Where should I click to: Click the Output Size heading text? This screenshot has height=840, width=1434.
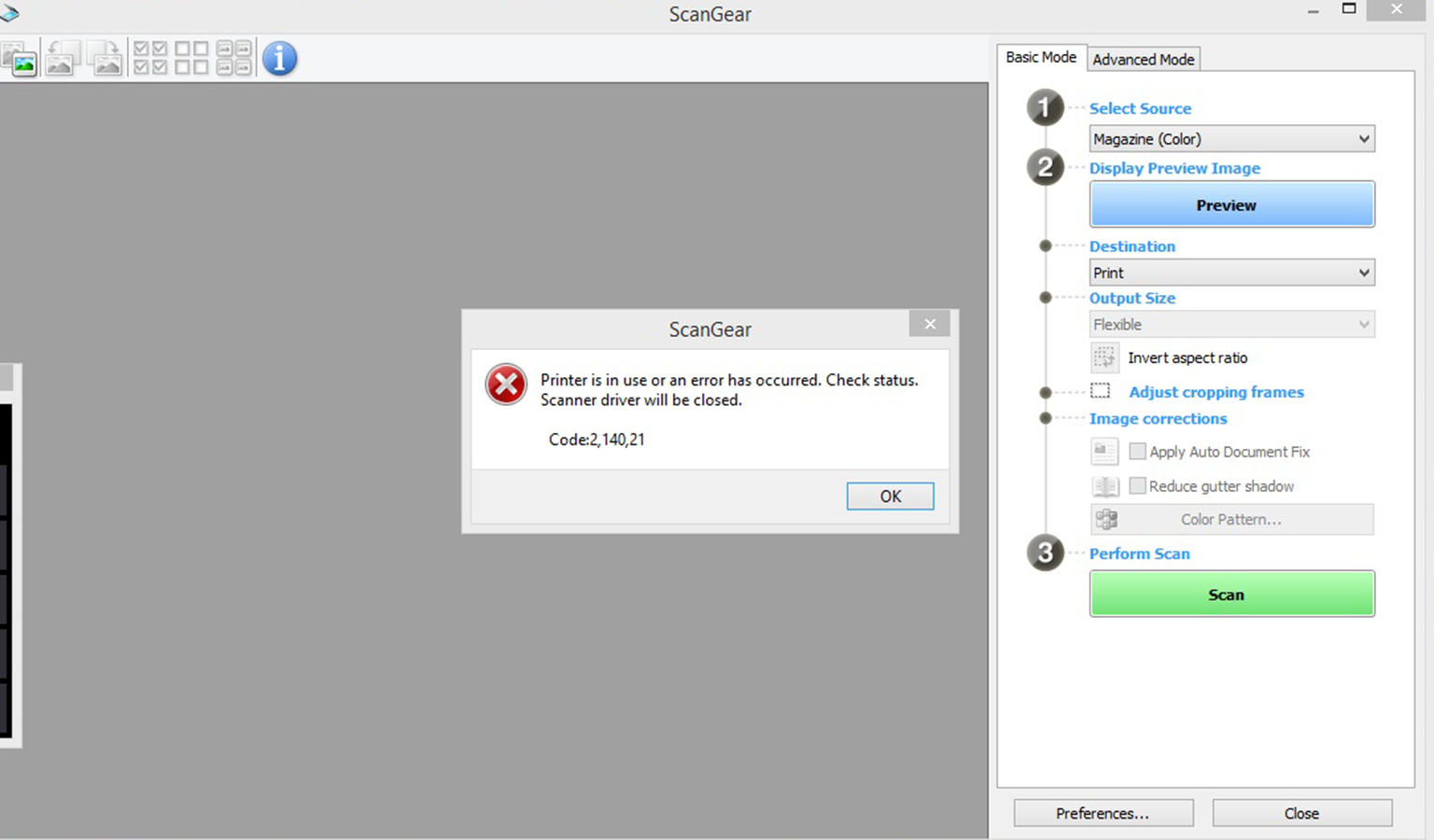pos(1132,298)
